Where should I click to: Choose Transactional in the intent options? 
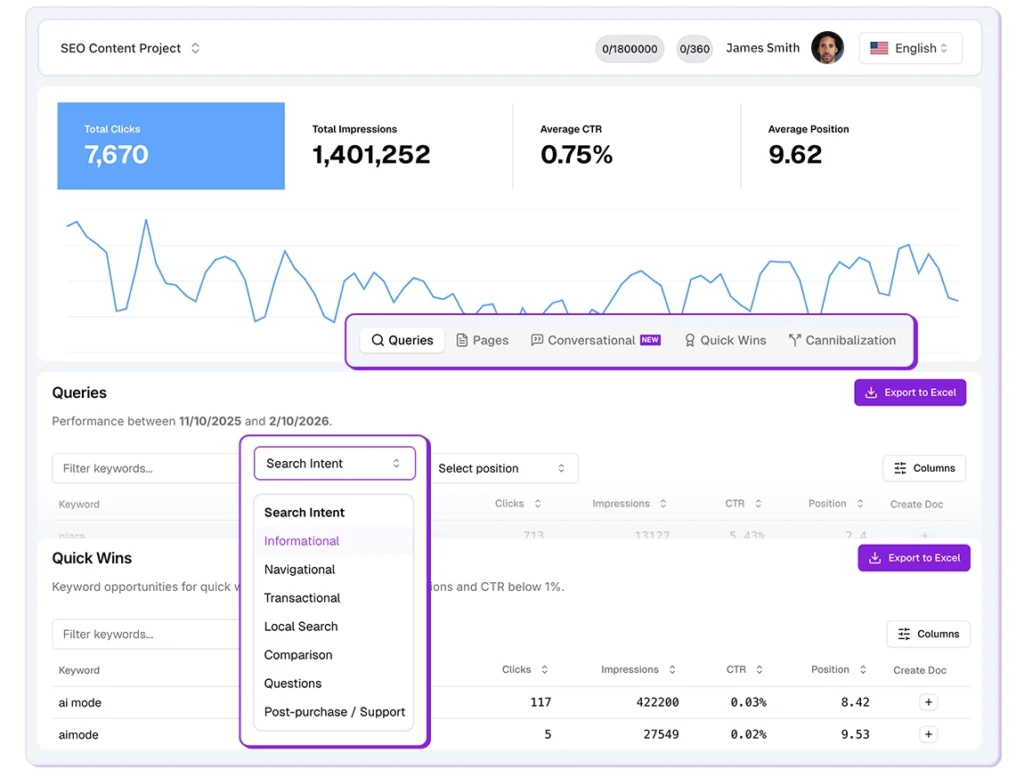click(x=302, y=597)
